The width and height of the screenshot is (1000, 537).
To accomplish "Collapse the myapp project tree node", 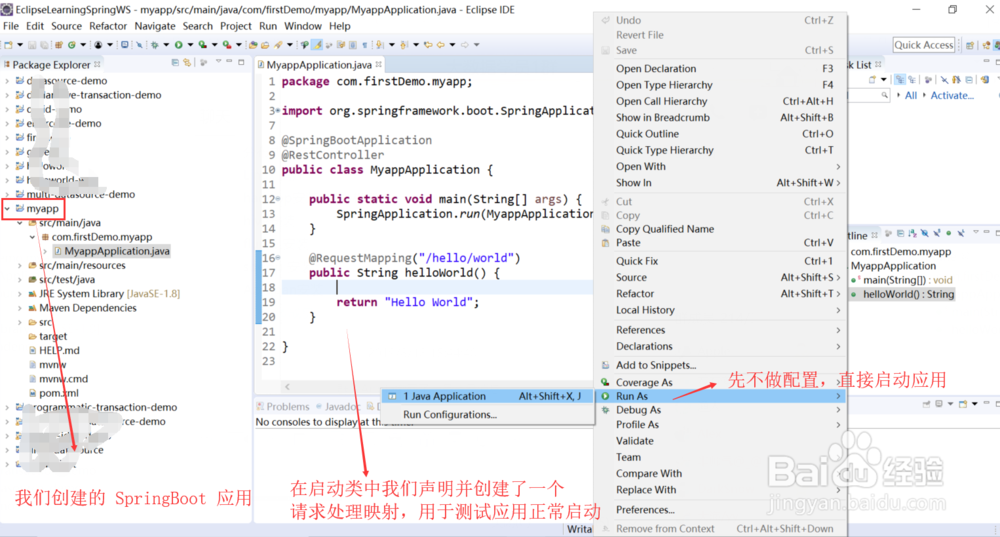I will pyautogui.click(x=8, y=209).
